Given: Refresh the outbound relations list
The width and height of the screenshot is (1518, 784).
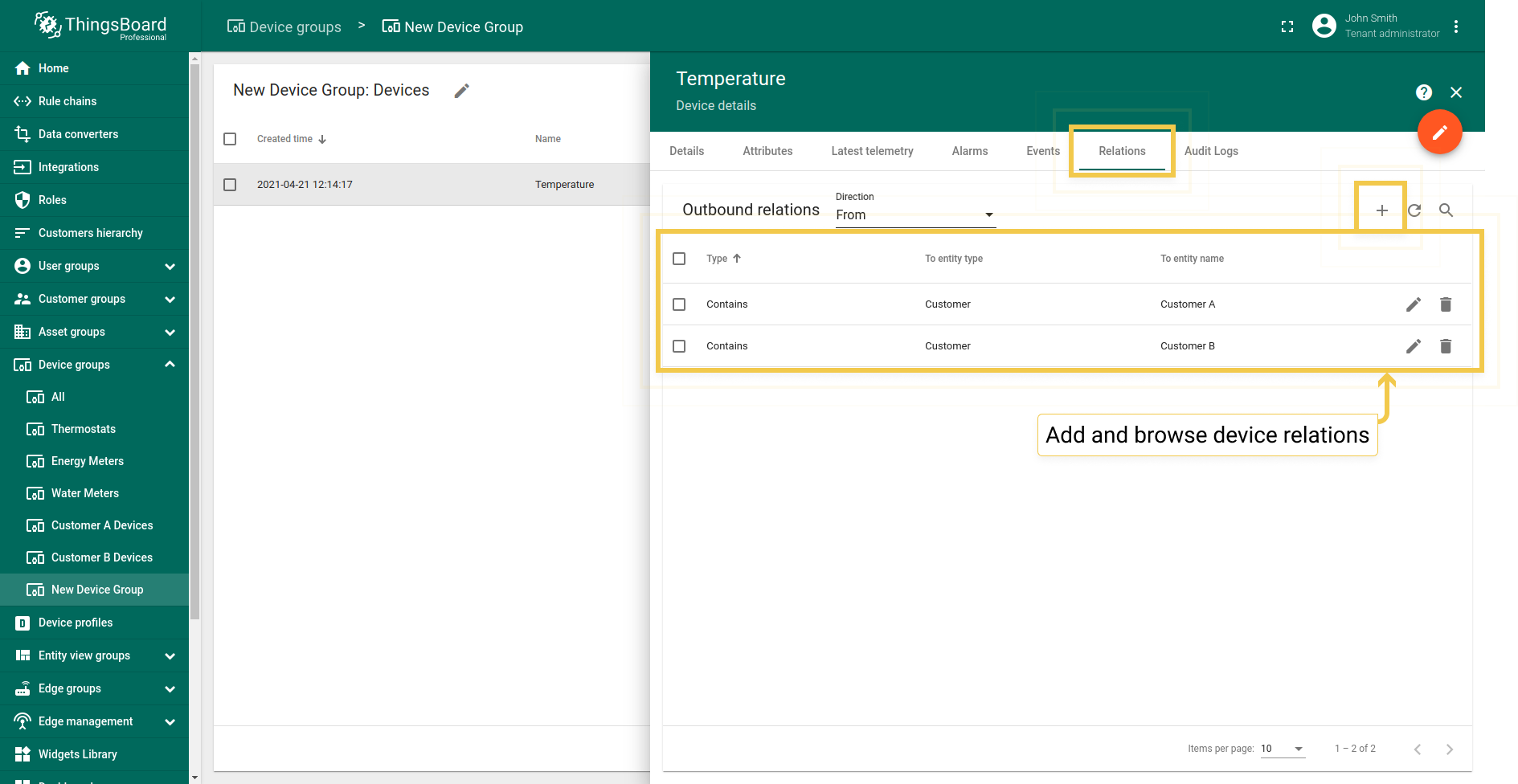Looking at the screenshot, I should coord(1414,210).
